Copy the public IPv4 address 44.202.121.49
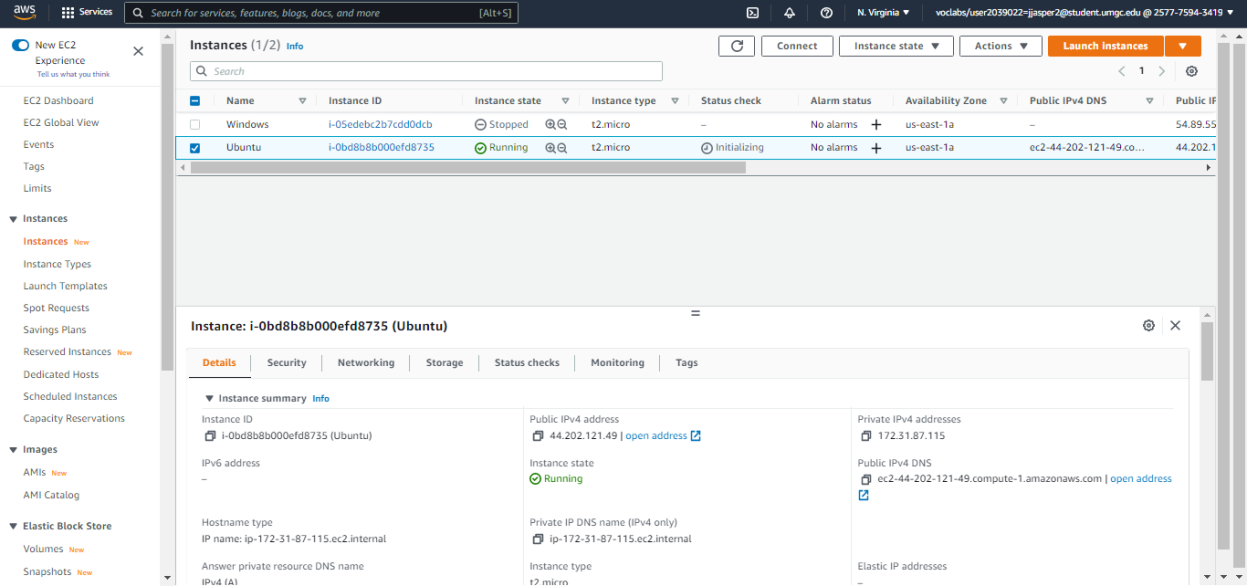 point(538,436)
